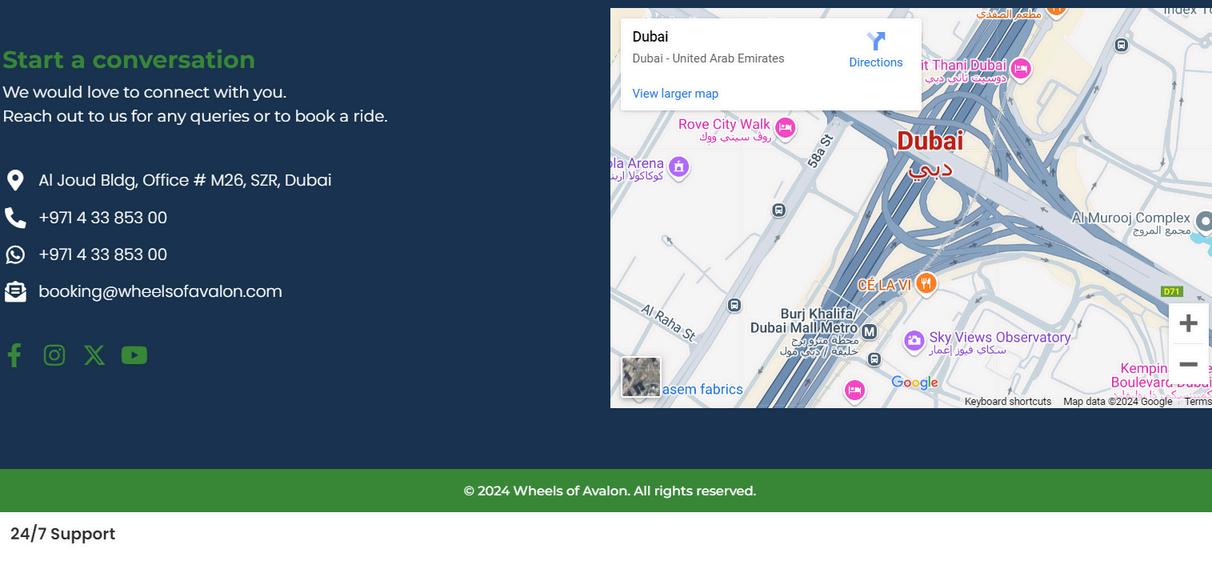Click the Al Joud Bldg address text
The width and height of the screenshot is (1212, 569).
[184, 180]
